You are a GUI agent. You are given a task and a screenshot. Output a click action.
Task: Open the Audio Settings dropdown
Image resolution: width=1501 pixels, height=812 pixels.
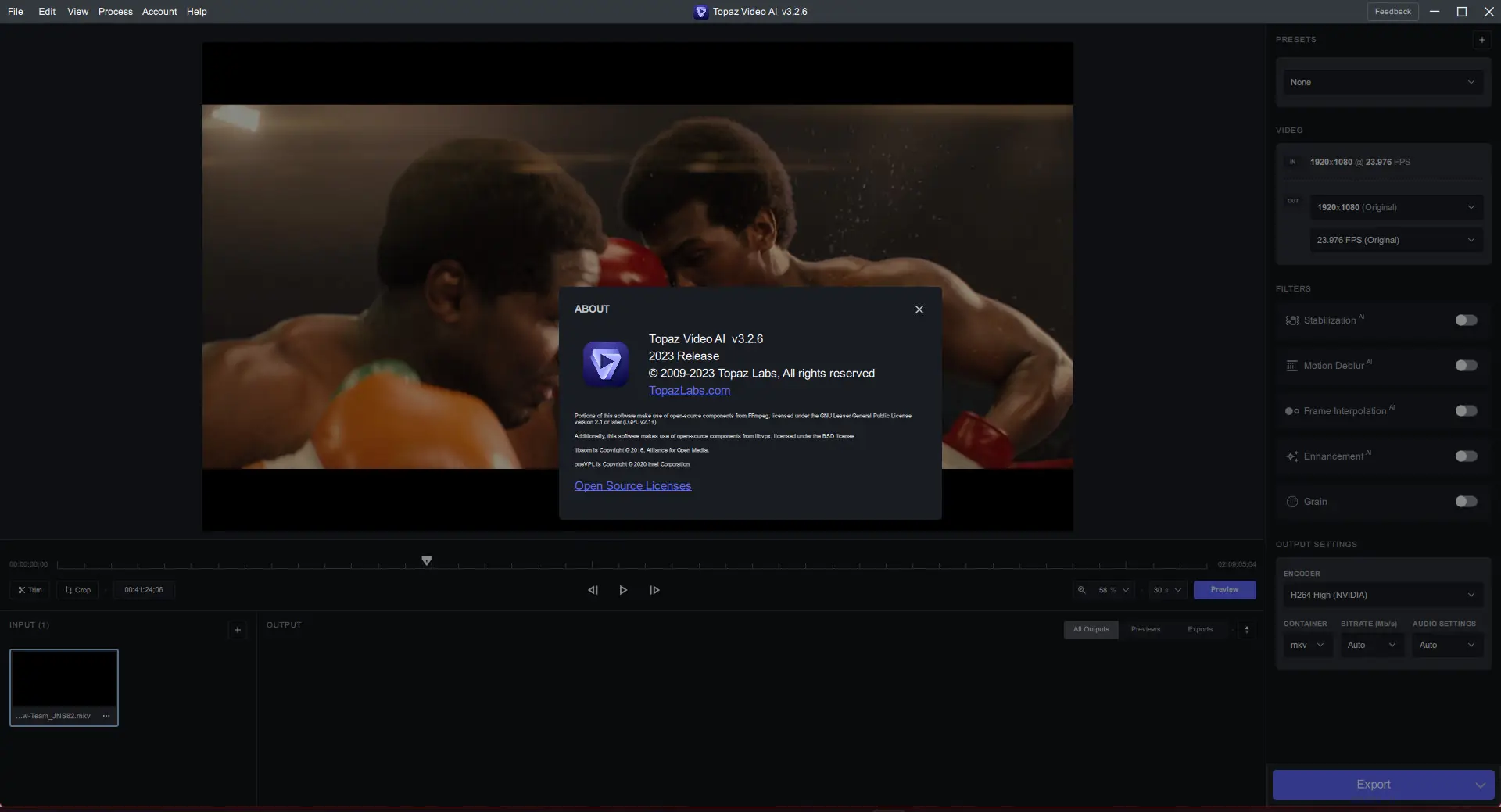[x=1447, y=645]
